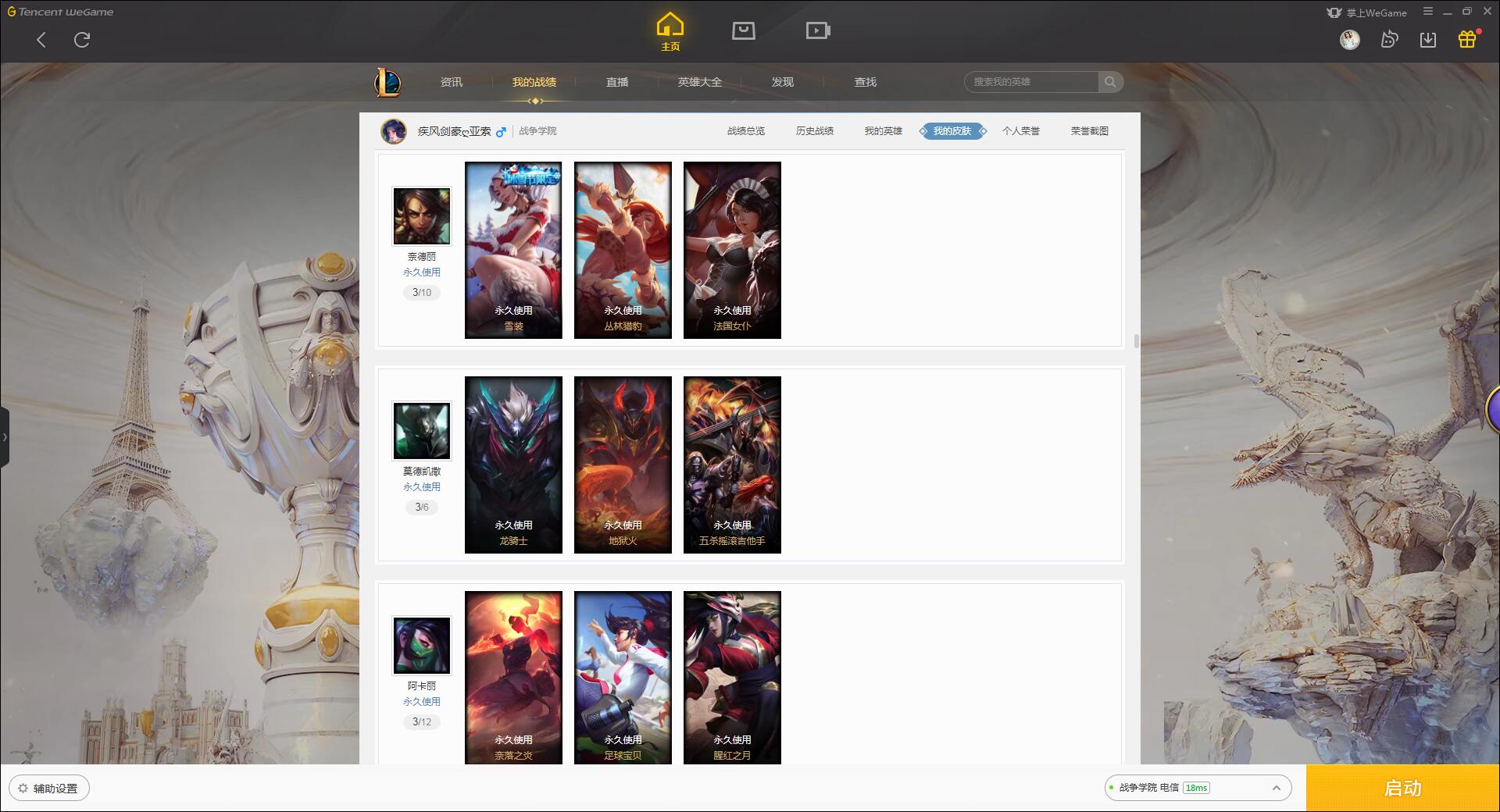Switch to the 直播 tab
Screen dimensions: 1500x812
click(617, 82)
